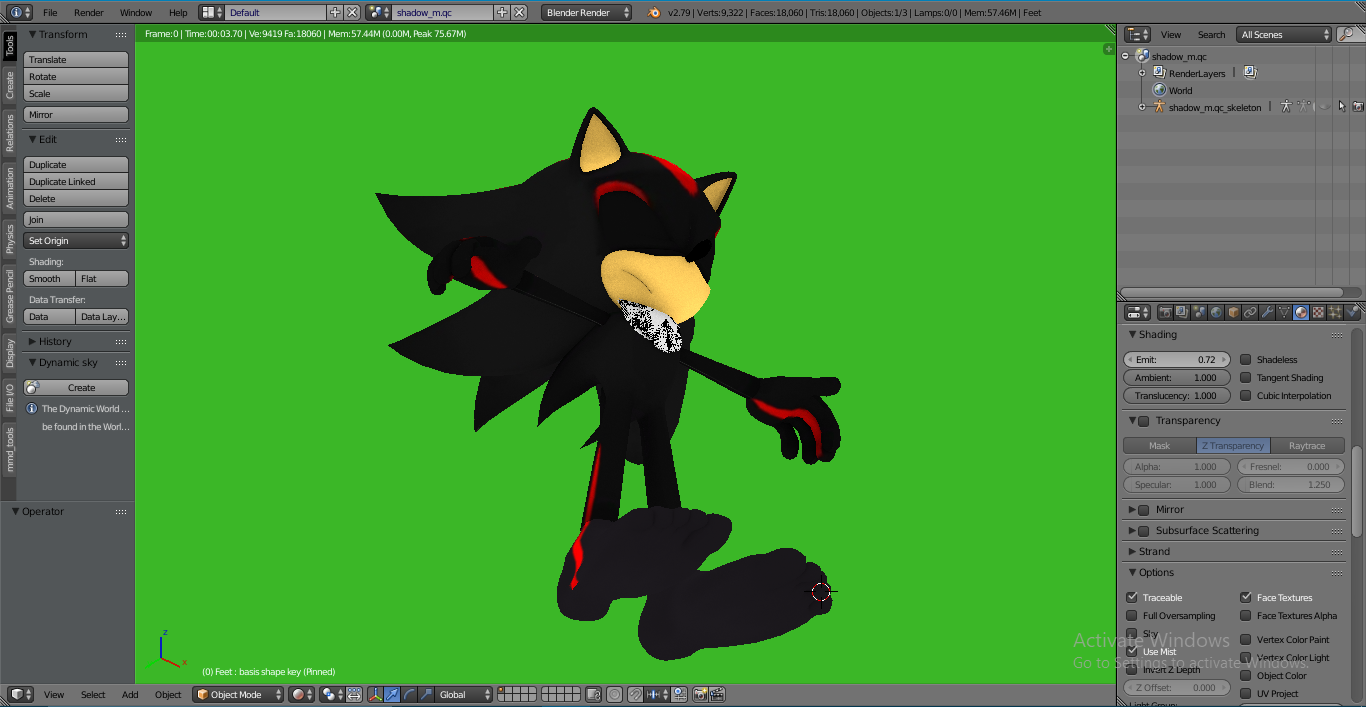The image size is (1366, 707).
Task: Open the Help menu
Action: click(178, 13)
